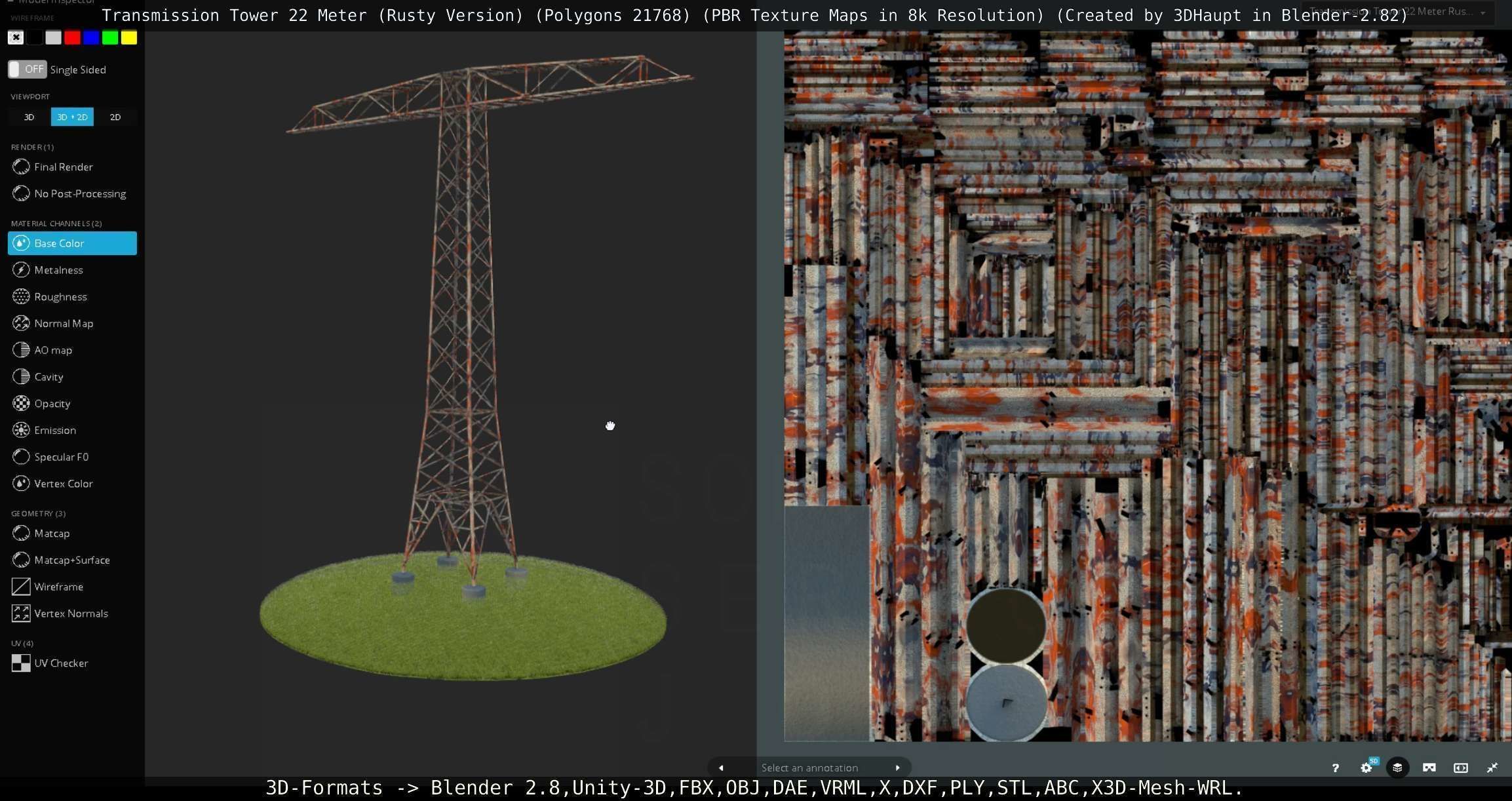Enable Matcap geometry view
Screen dimensions: 1512x801
tap(72, 534)
